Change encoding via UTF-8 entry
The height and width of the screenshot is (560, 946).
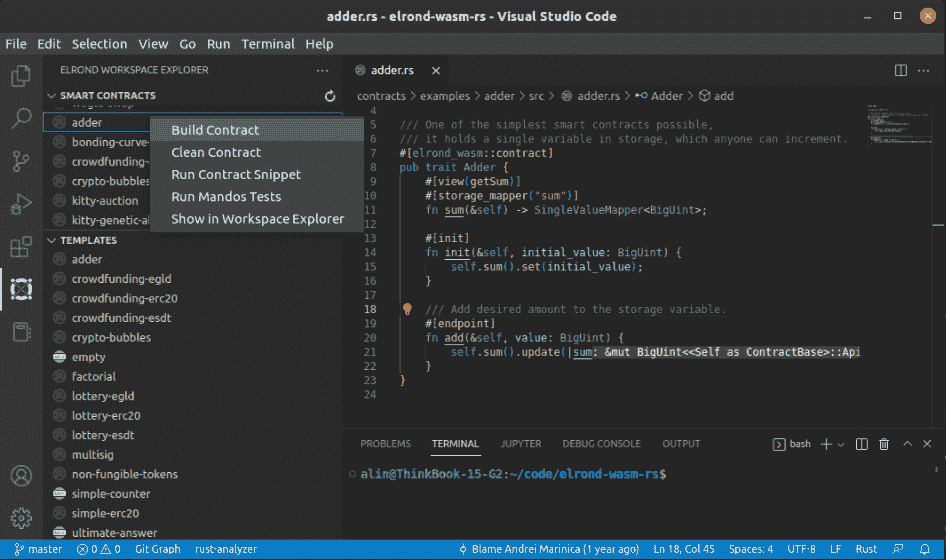pyautogui.click(x=801, y=549)
